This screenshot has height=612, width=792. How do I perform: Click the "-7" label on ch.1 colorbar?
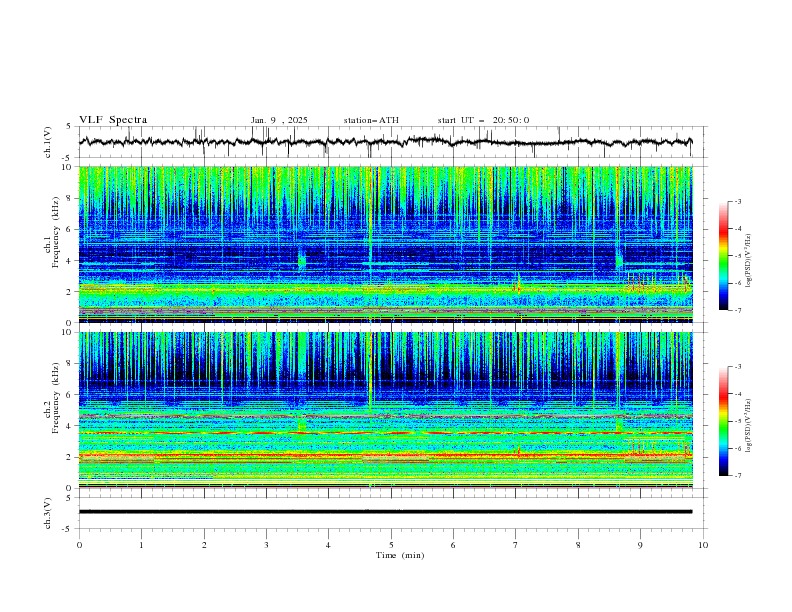[738, 310]
